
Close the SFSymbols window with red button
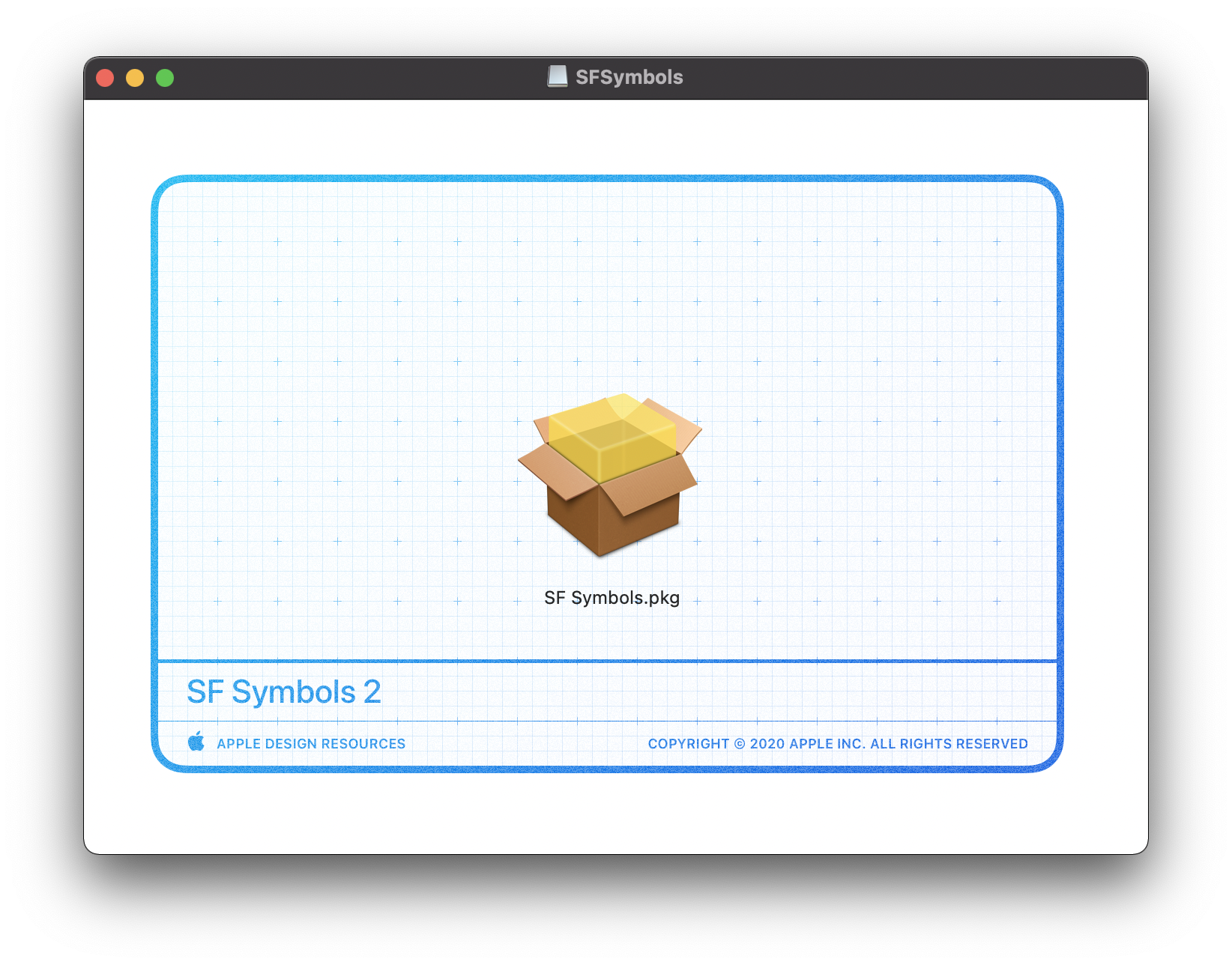(105, 78)
